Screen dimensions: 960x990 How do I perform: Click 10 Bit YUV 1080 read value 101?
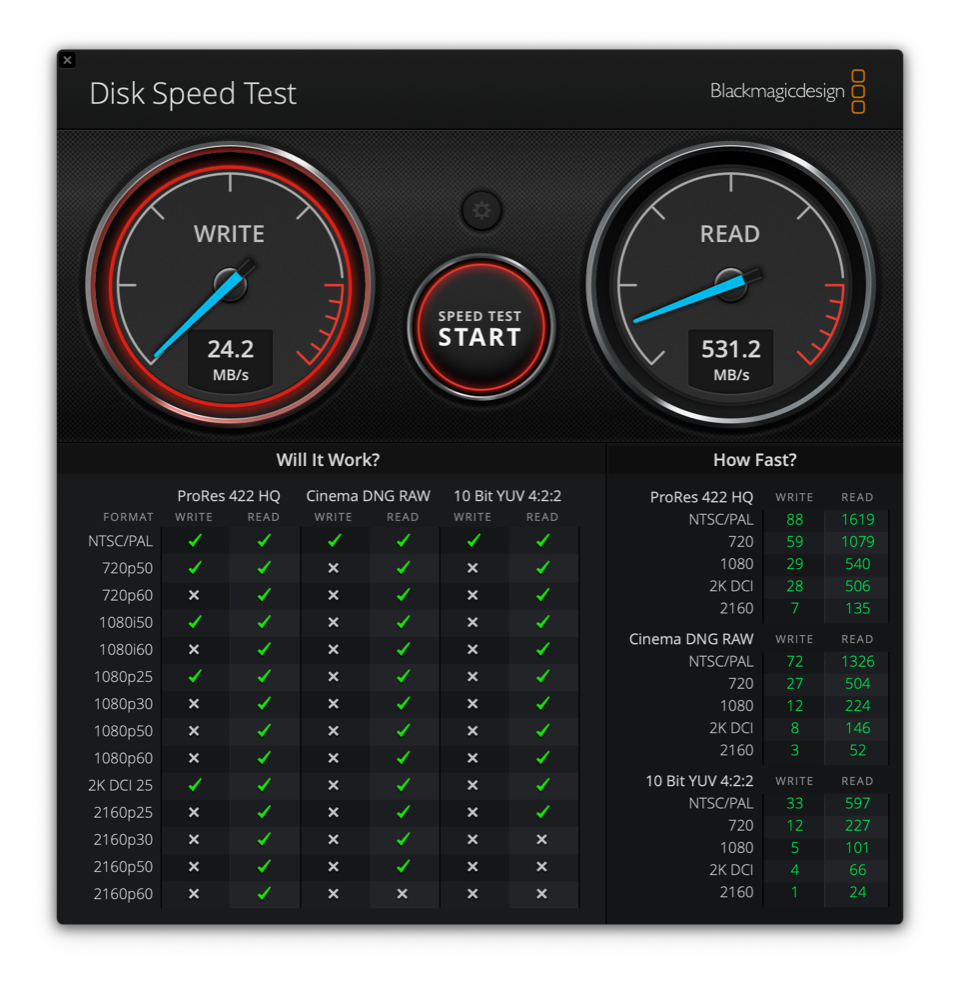click(857, 847)
